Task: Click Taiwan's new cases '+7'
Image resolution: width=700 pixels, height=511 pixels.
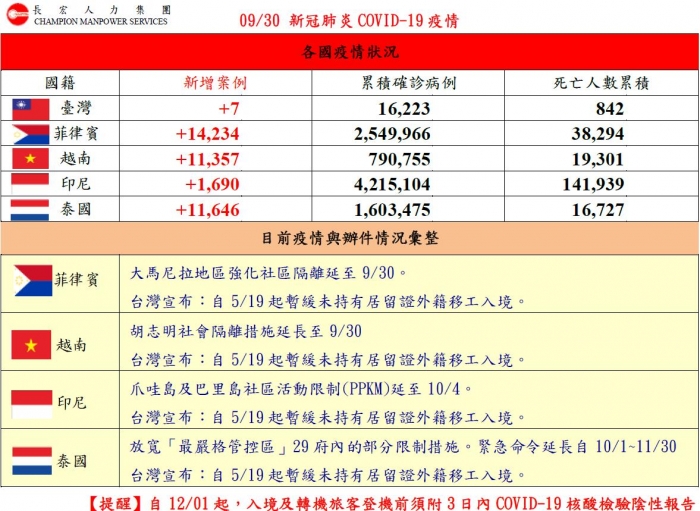Action: [x=229, y=109]
